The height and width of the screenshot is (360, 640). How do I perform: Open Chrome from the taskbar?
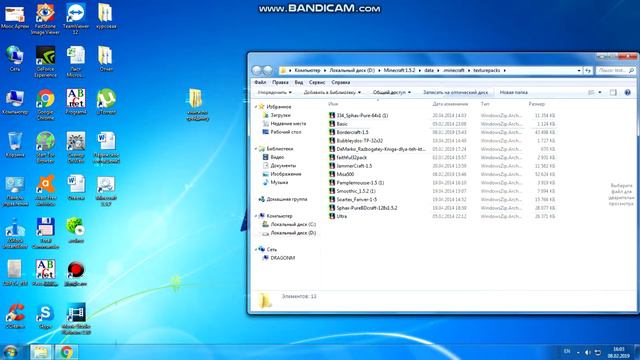click(67, 352)
